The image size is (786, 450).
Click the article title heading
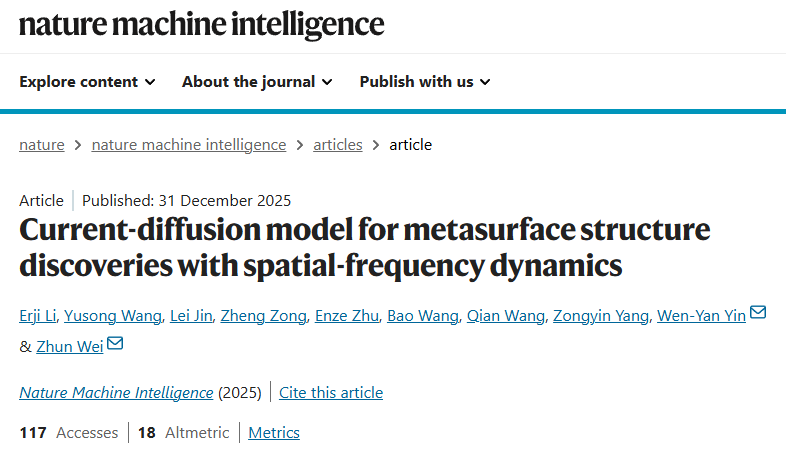pos(365,247)
